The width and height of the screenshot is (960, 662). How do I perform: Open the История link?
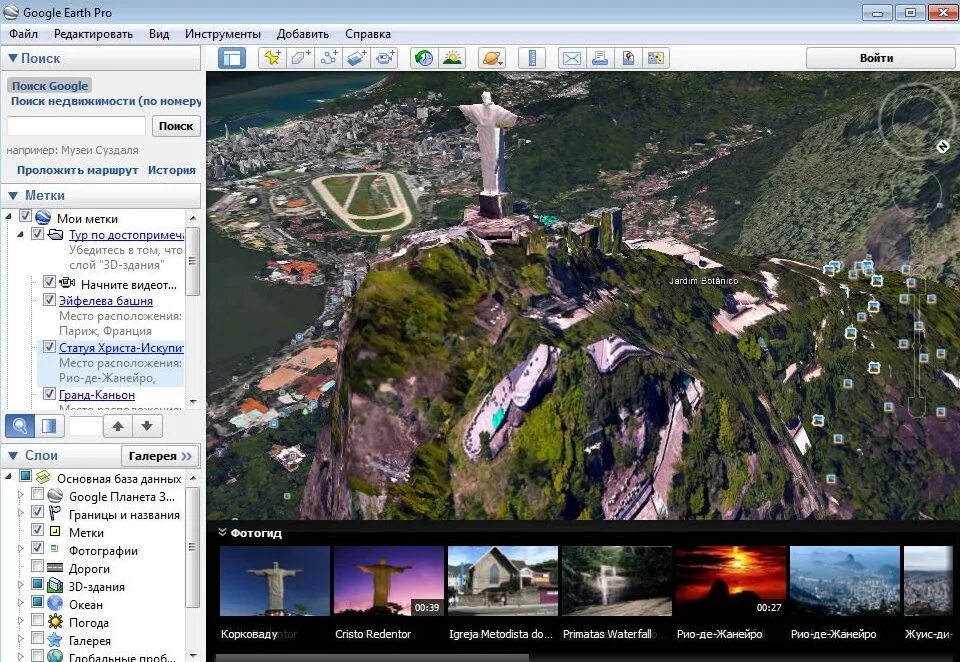pyautogui.click(x=171, y=170)
